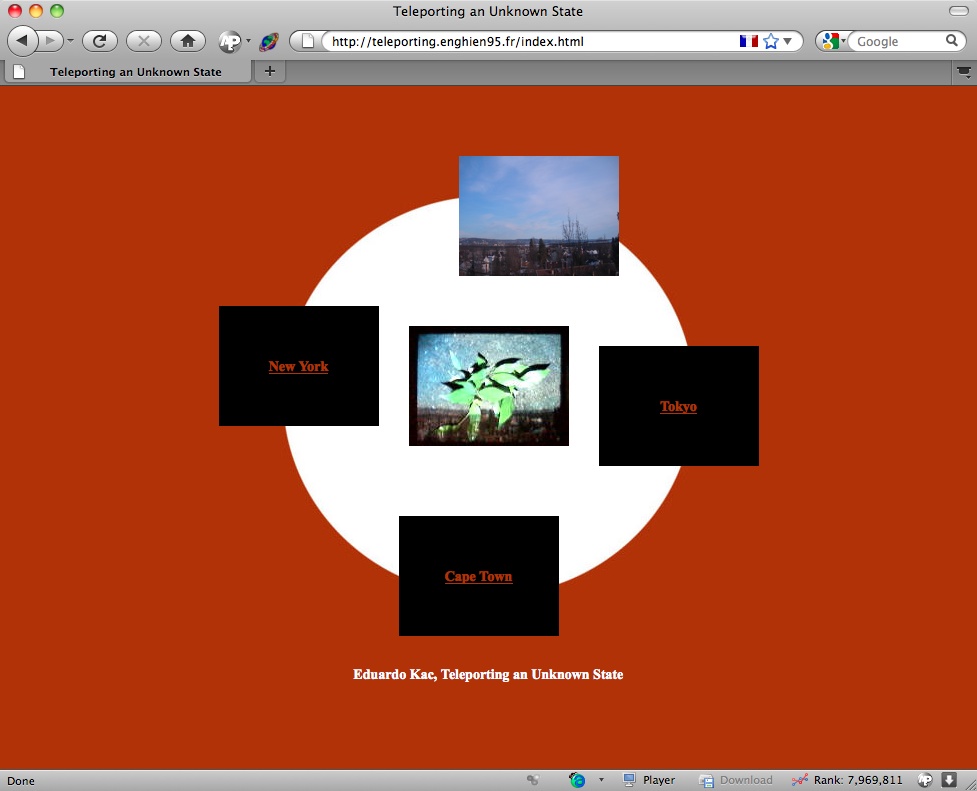The height and width of the screenshot is (791, 977).
Task: Click the Adblock Plus ABP toolbar icon
Action: (230, 42)
